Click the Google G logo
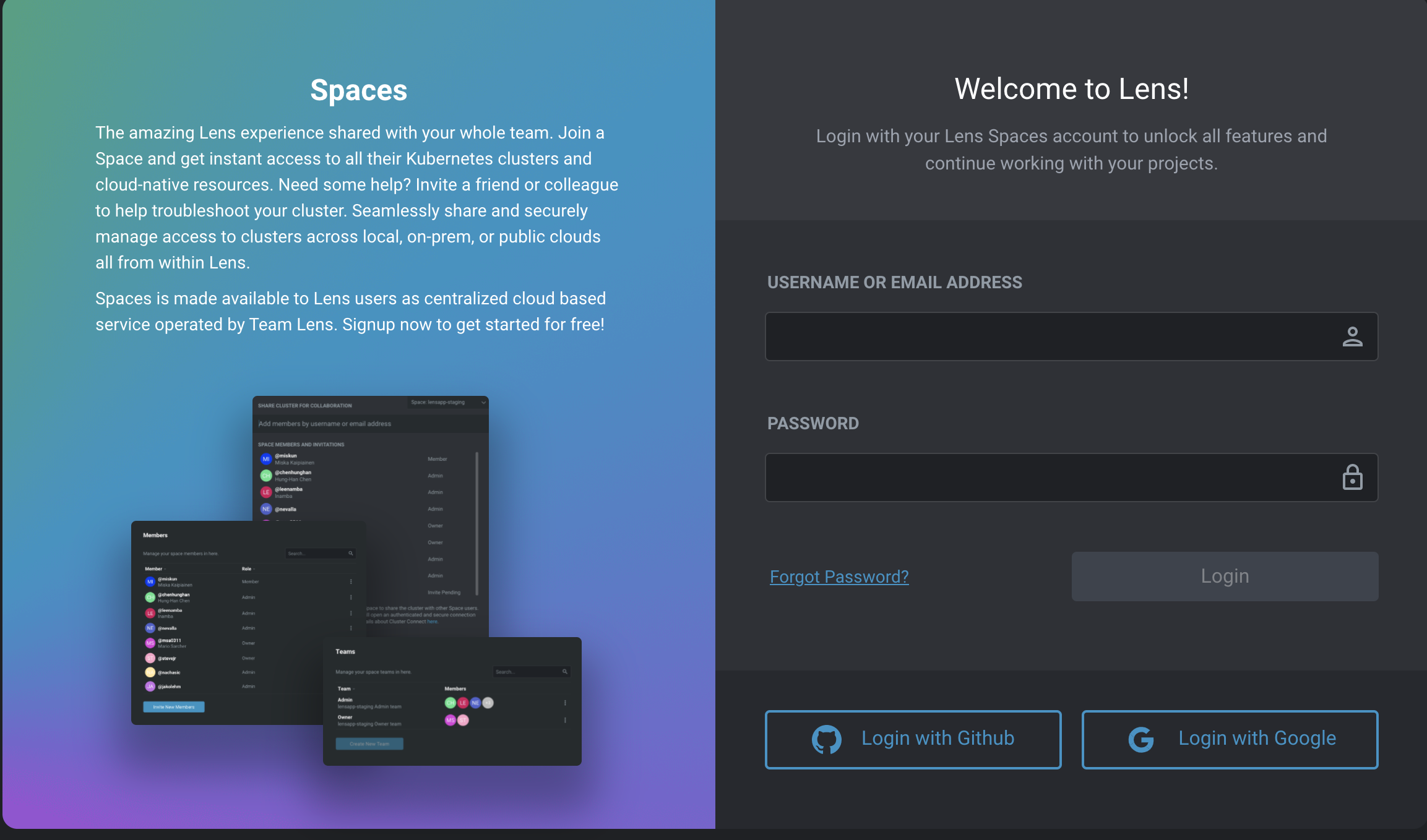 (1140, 739)
